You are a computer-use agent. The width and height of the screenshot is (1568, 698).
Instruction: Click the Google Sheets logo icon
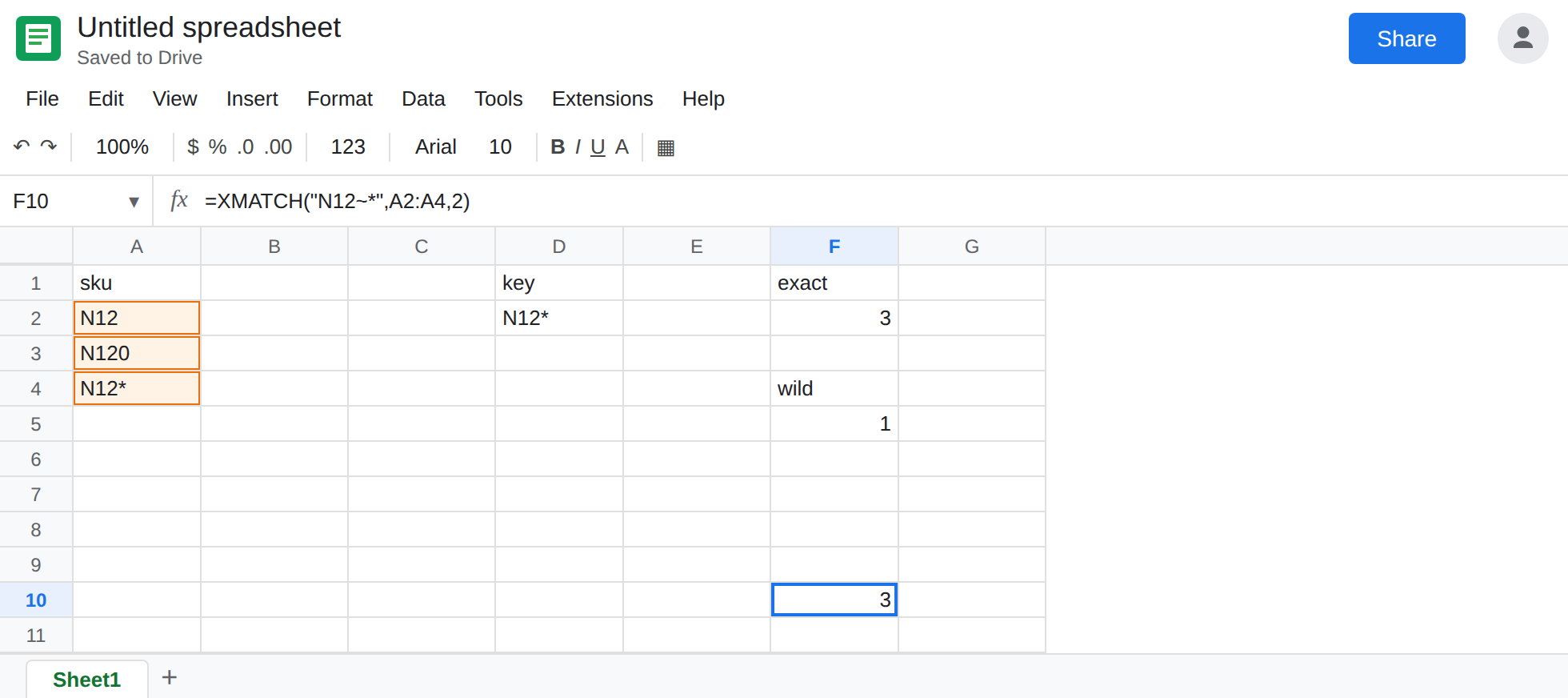pos(38,38)
